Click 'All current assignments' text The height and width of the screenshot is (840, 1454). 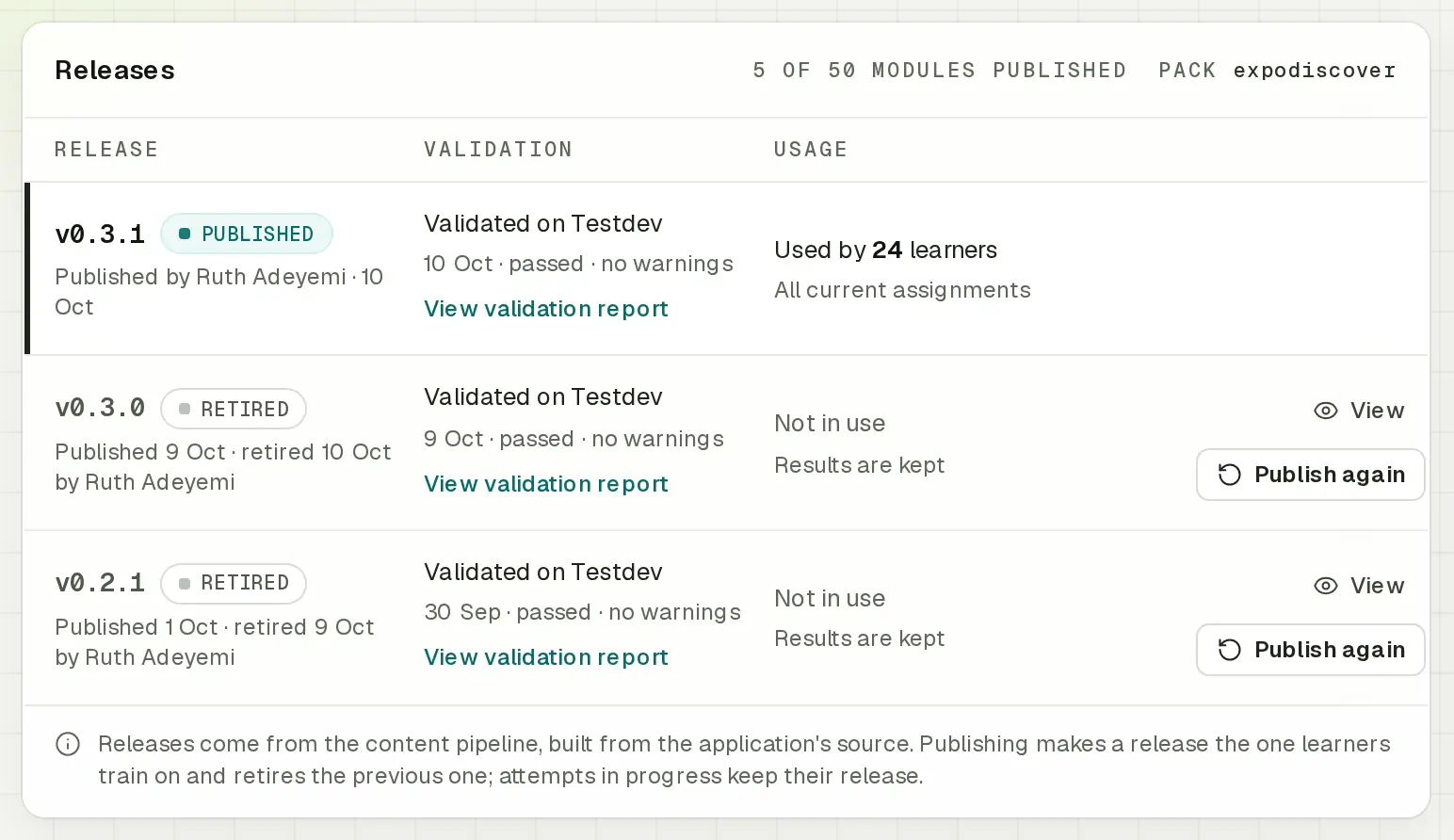point(902,290)
